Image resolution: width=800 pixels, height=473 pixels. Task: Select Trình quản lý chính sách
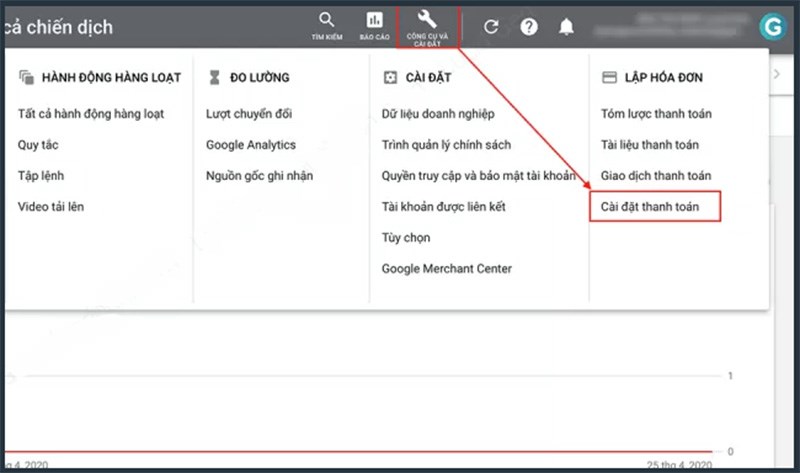click(446, 145)
